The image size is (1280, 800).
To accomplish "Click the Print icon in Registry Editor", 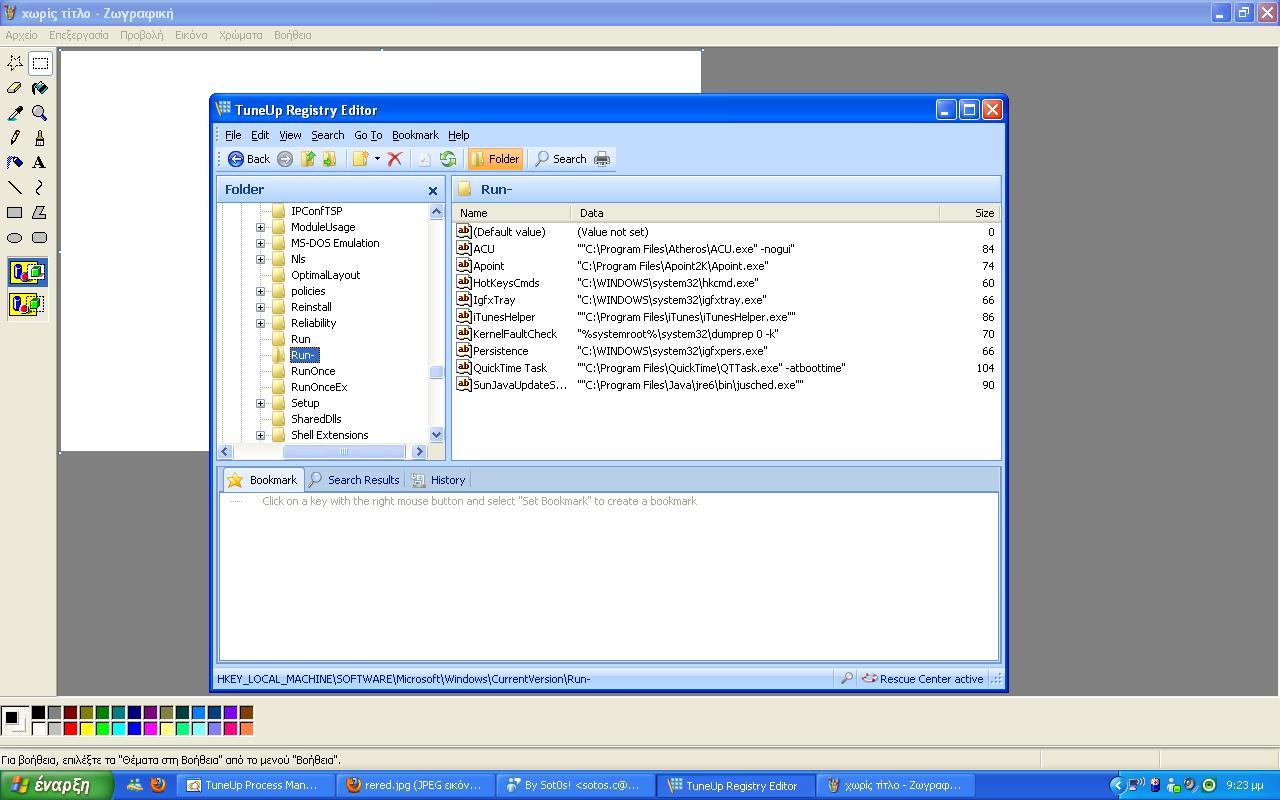I will tap(602, 159).
